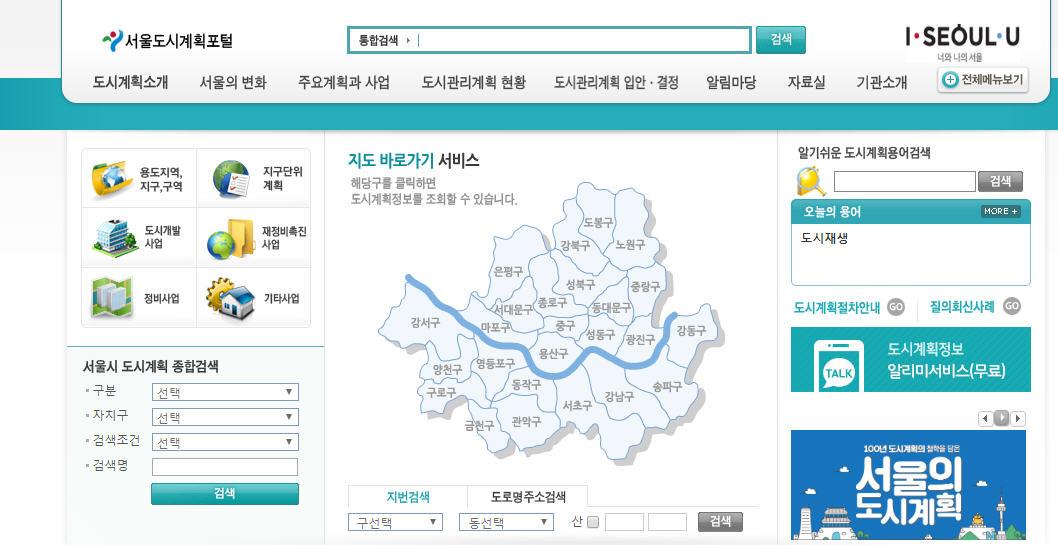The image size is (1058, 545).
Task: Click the TALK phone notification banner icon
Action: coord(839,366)
